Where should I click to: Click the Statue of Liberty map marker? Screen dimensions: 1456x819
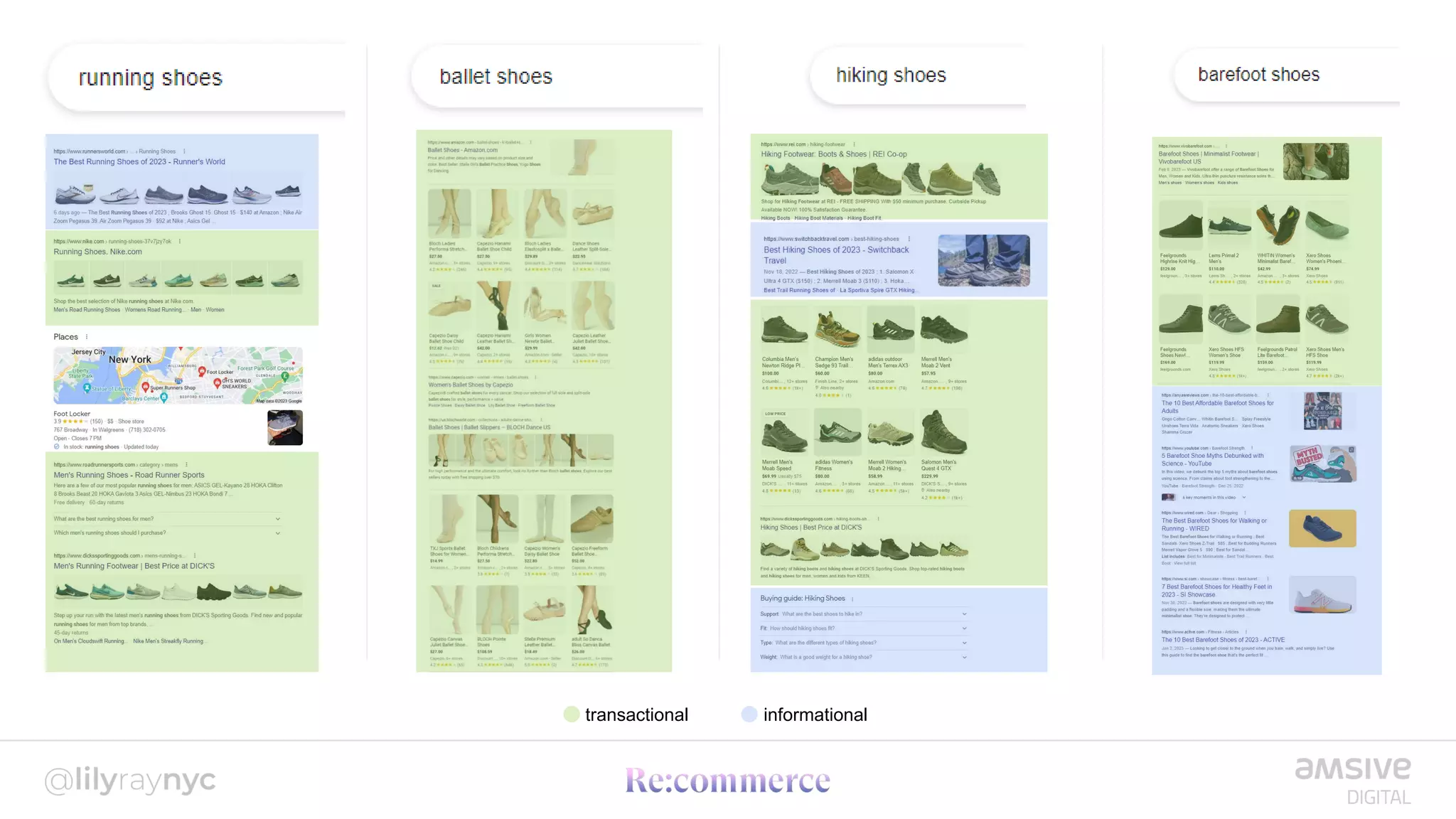[x=87, y=388]
